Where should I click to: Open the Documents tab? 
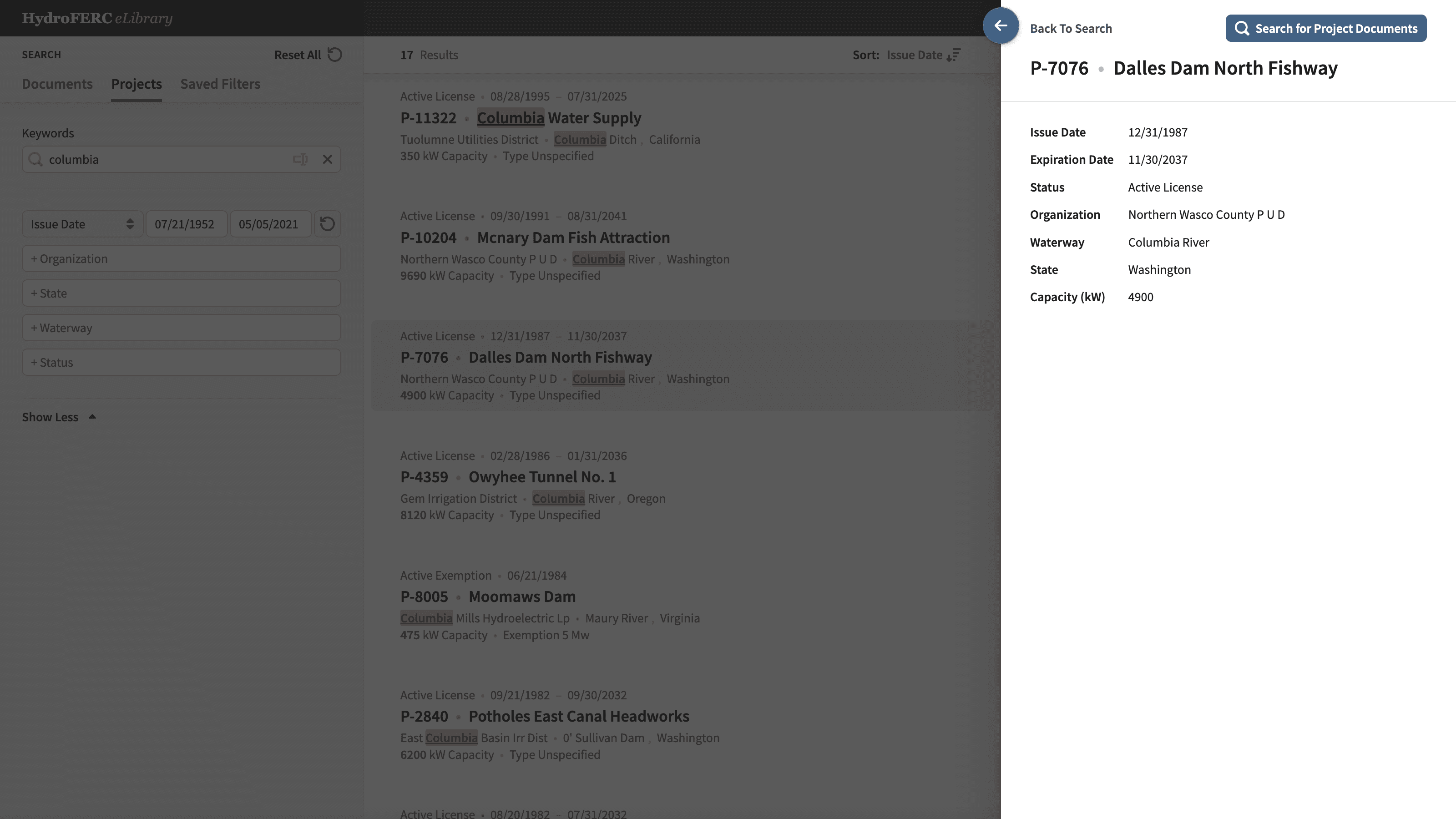click(57, 84)
